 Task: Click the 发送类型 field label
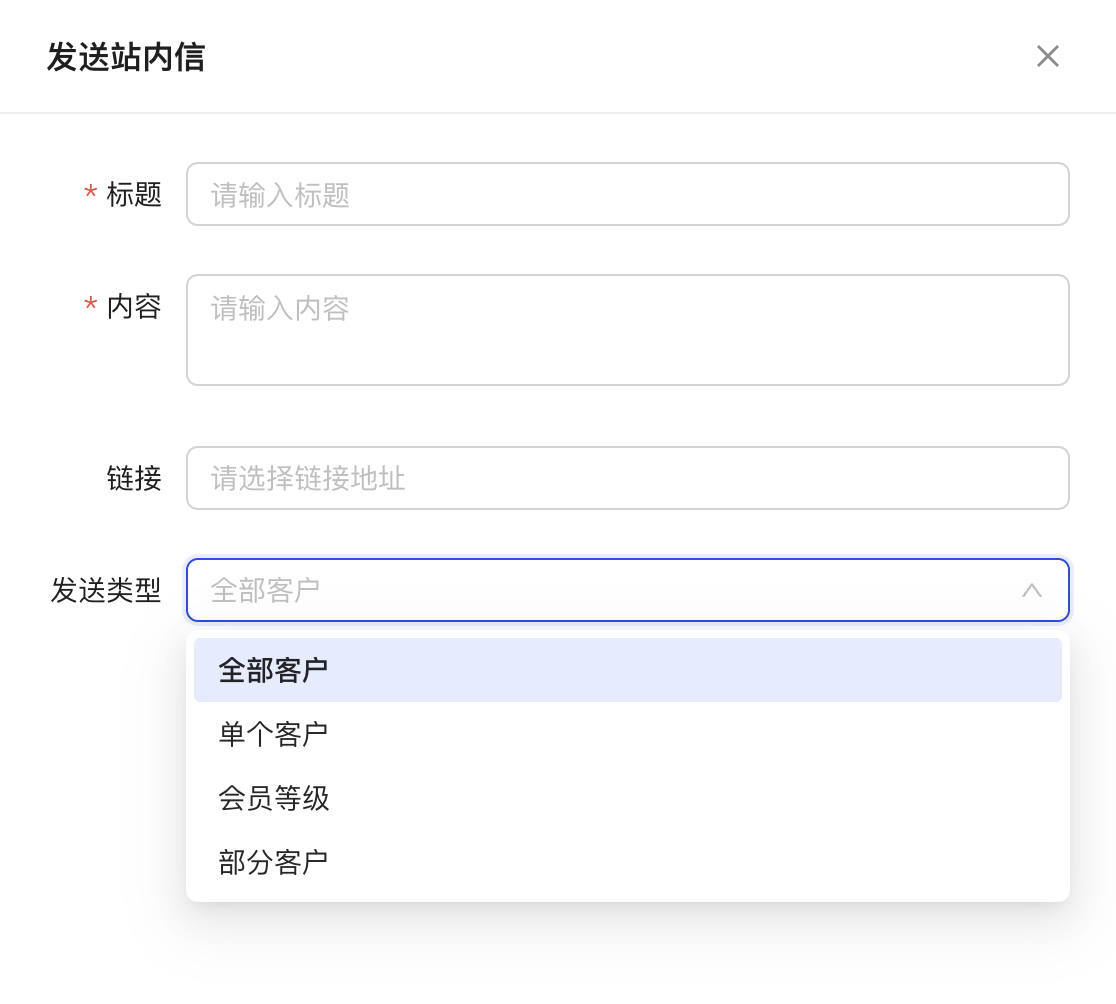[x=106, y=590]
